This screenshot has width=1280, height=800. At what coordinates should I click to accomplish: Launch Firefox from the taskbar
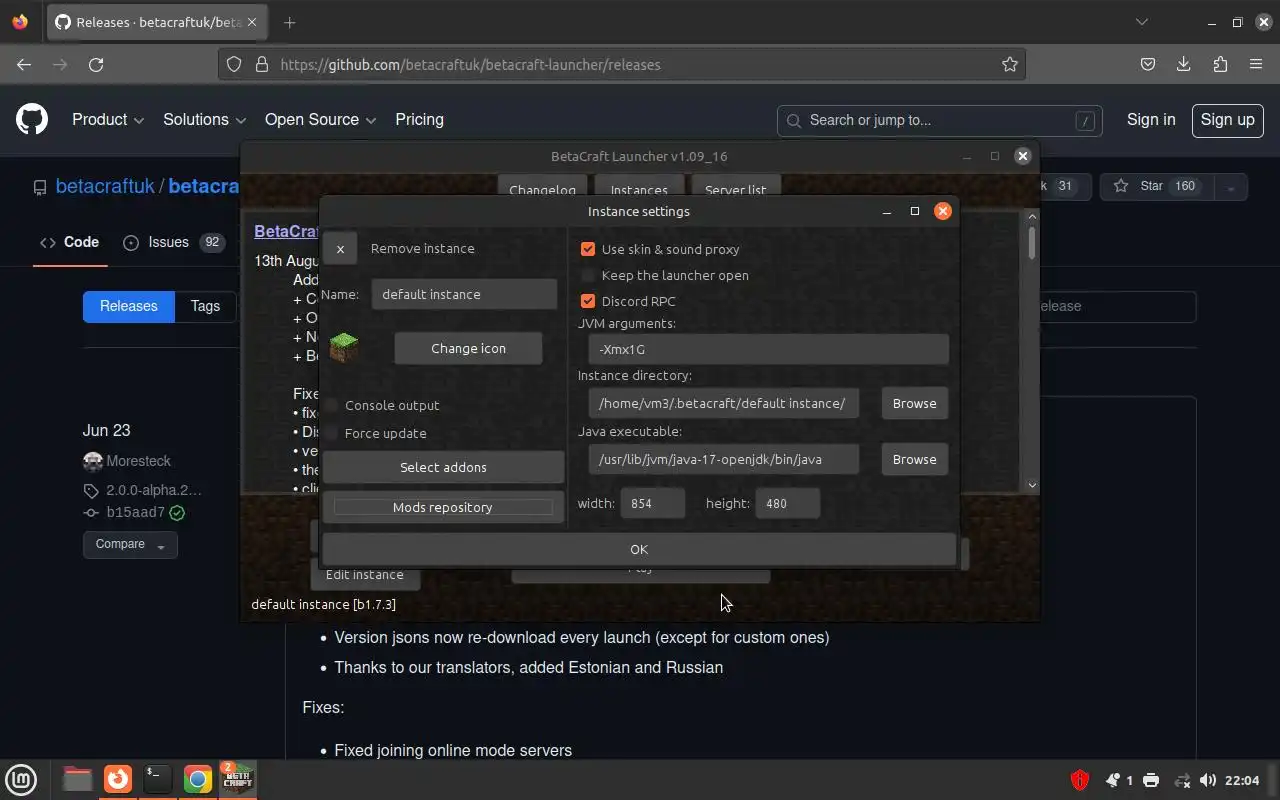(x=118, y=779)
